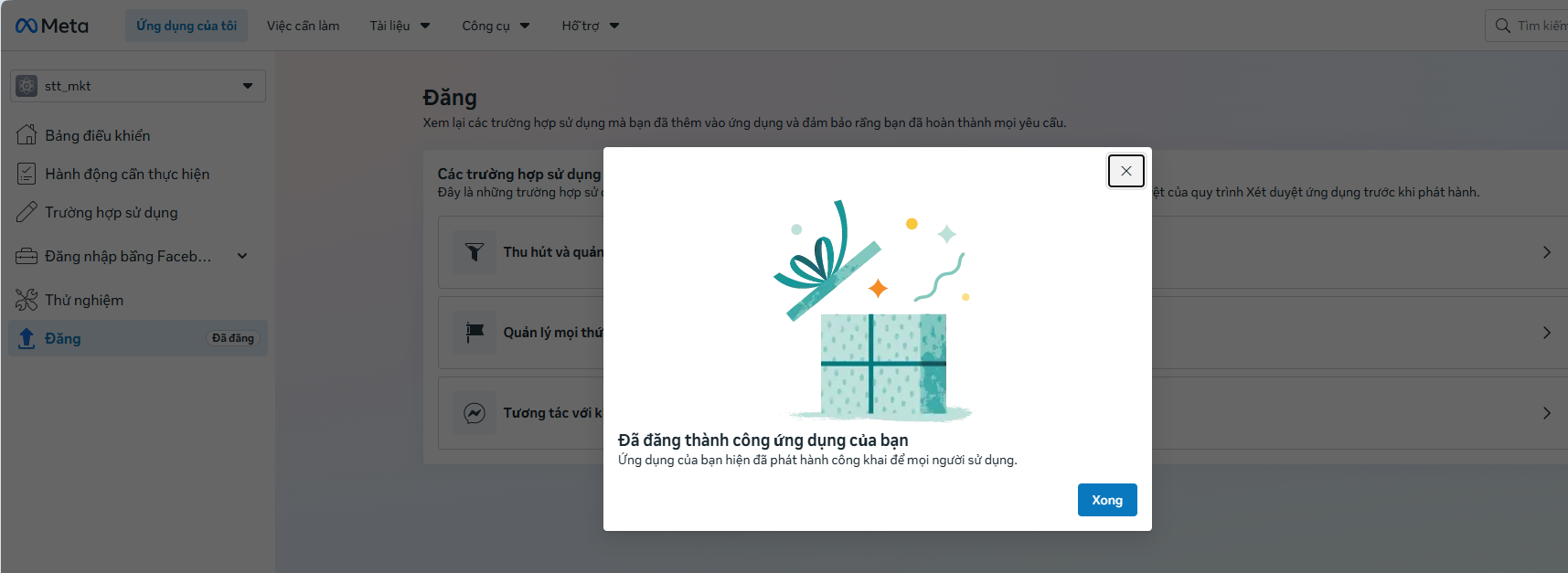Click the Các trường hợp sử dụng heading
This screenshot has height=573, width=1568.
click(x=519, y=174)
